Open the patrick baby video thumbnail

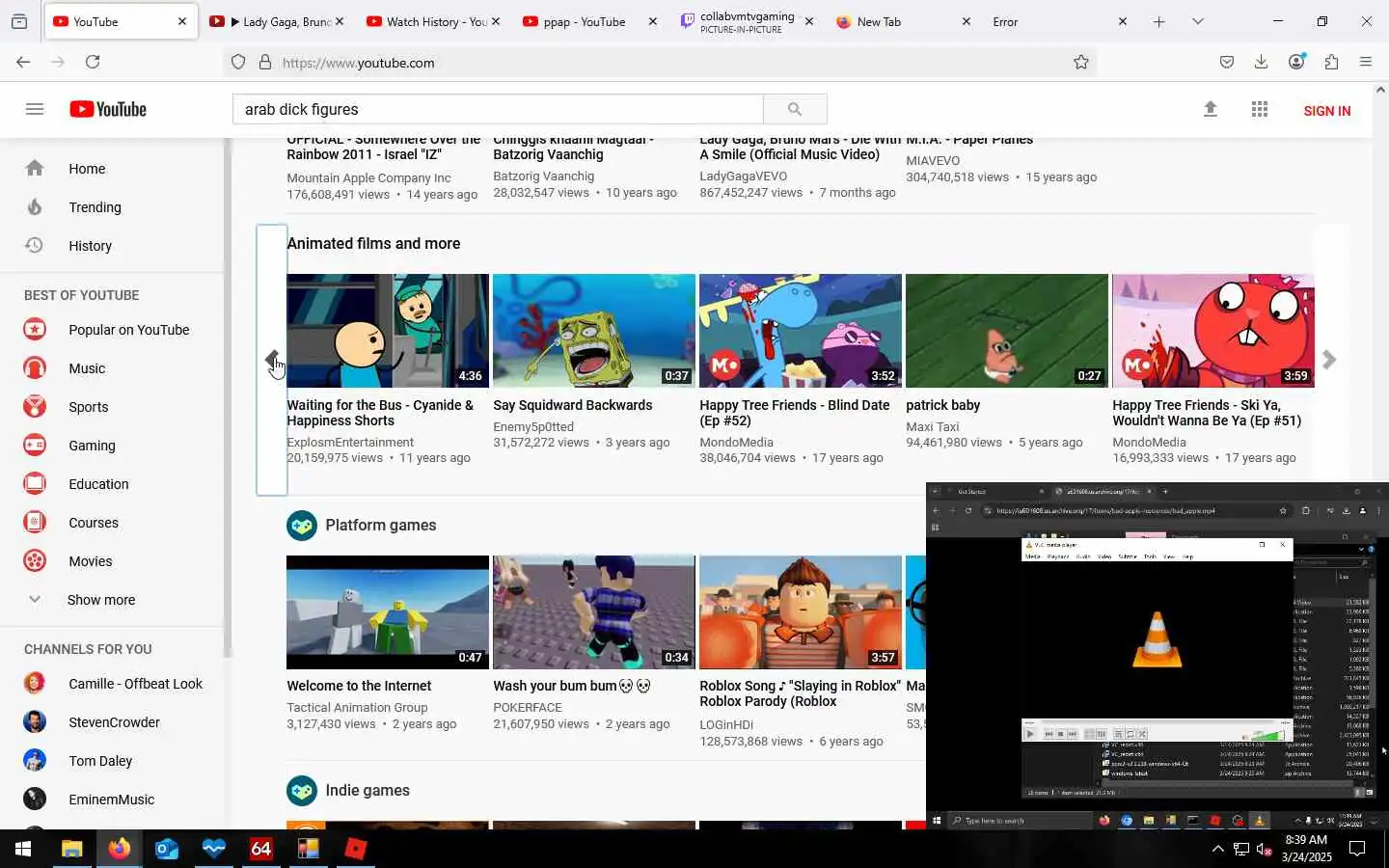coord(1006,331)
